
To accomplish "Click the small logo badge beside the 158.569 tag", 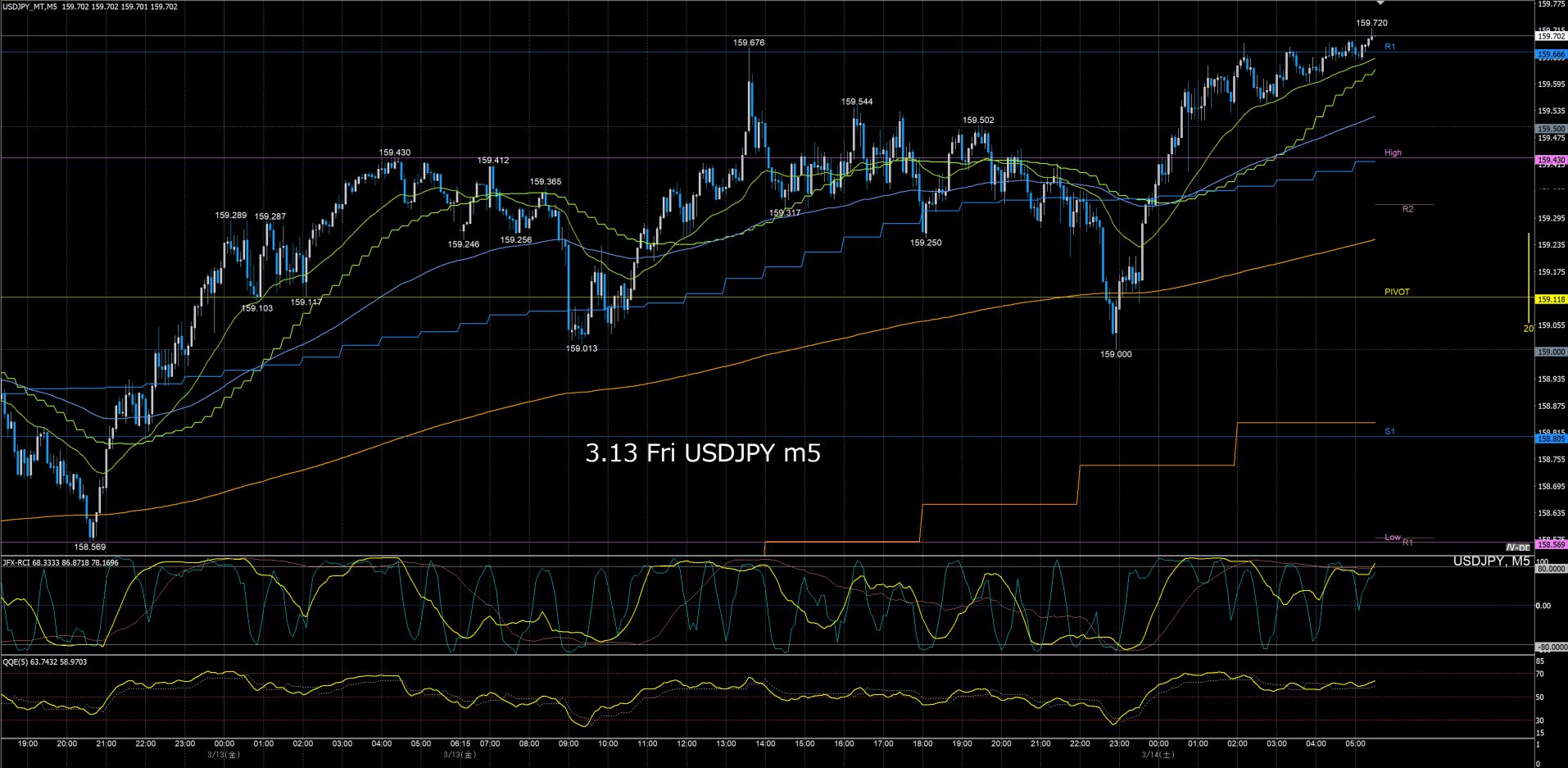I will tap(1517, 548).
